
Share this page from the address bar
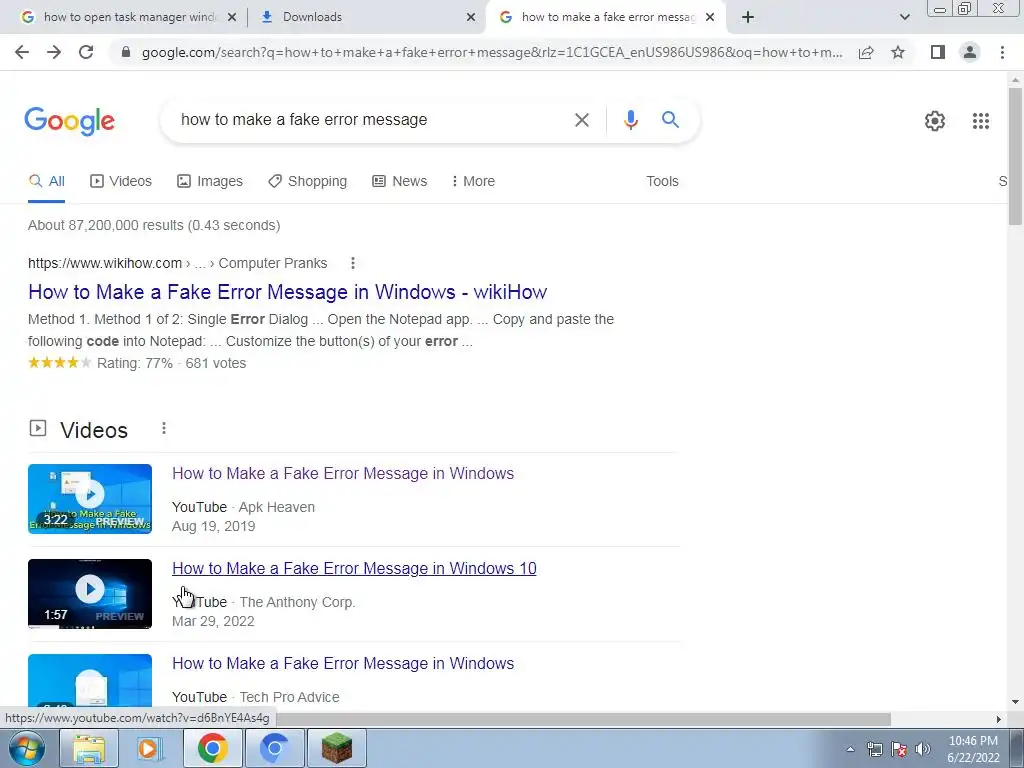pos(866,52)
